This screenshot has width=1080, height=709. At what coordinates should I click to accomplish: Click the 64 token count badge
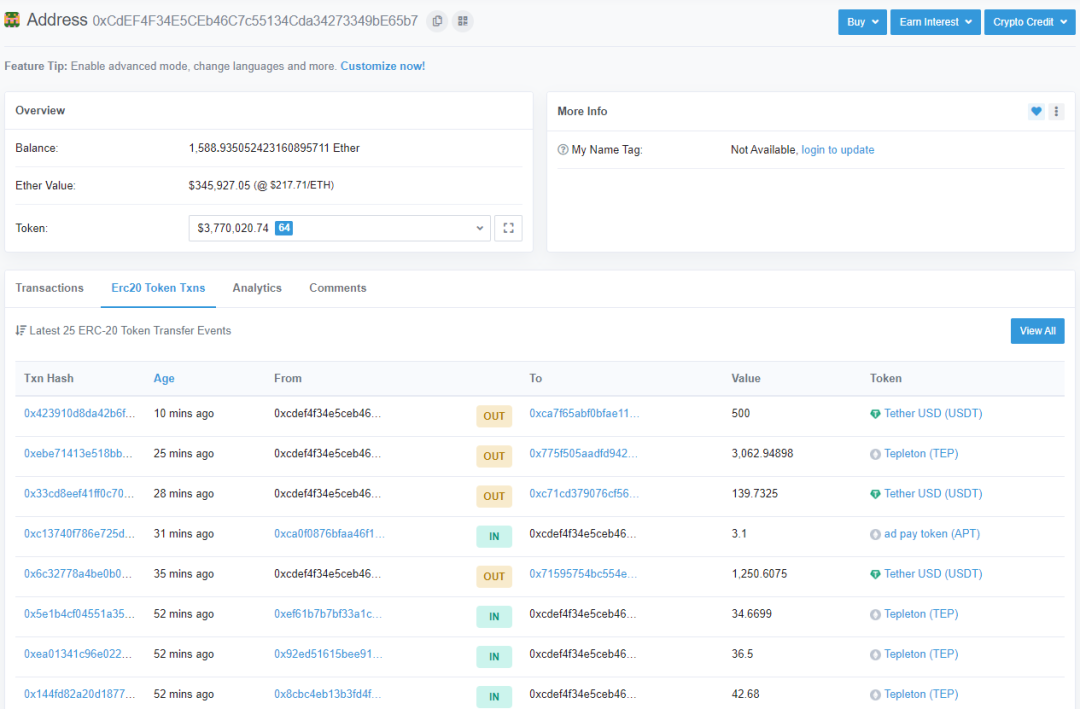coord(284,228)
